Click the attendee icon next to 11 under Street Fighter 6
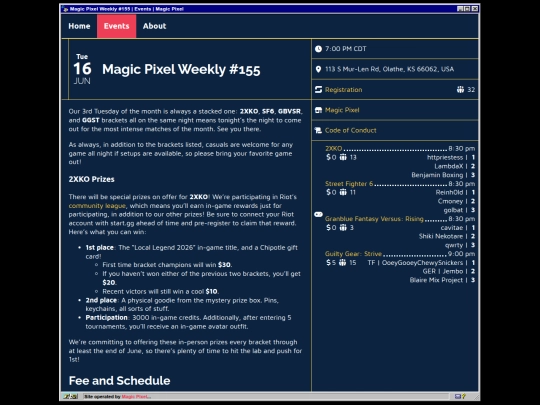 tap(343, 192)
